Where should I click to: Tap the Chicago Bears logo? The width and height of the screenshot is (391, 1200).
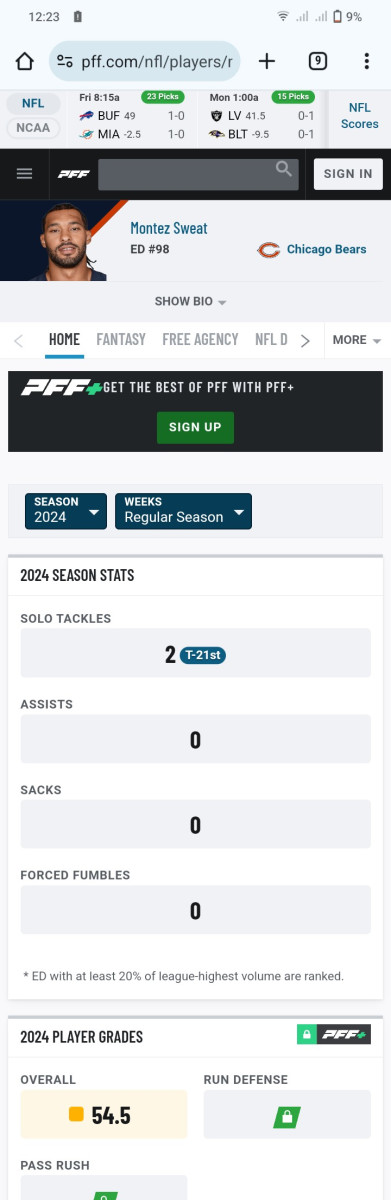[268, 250]
